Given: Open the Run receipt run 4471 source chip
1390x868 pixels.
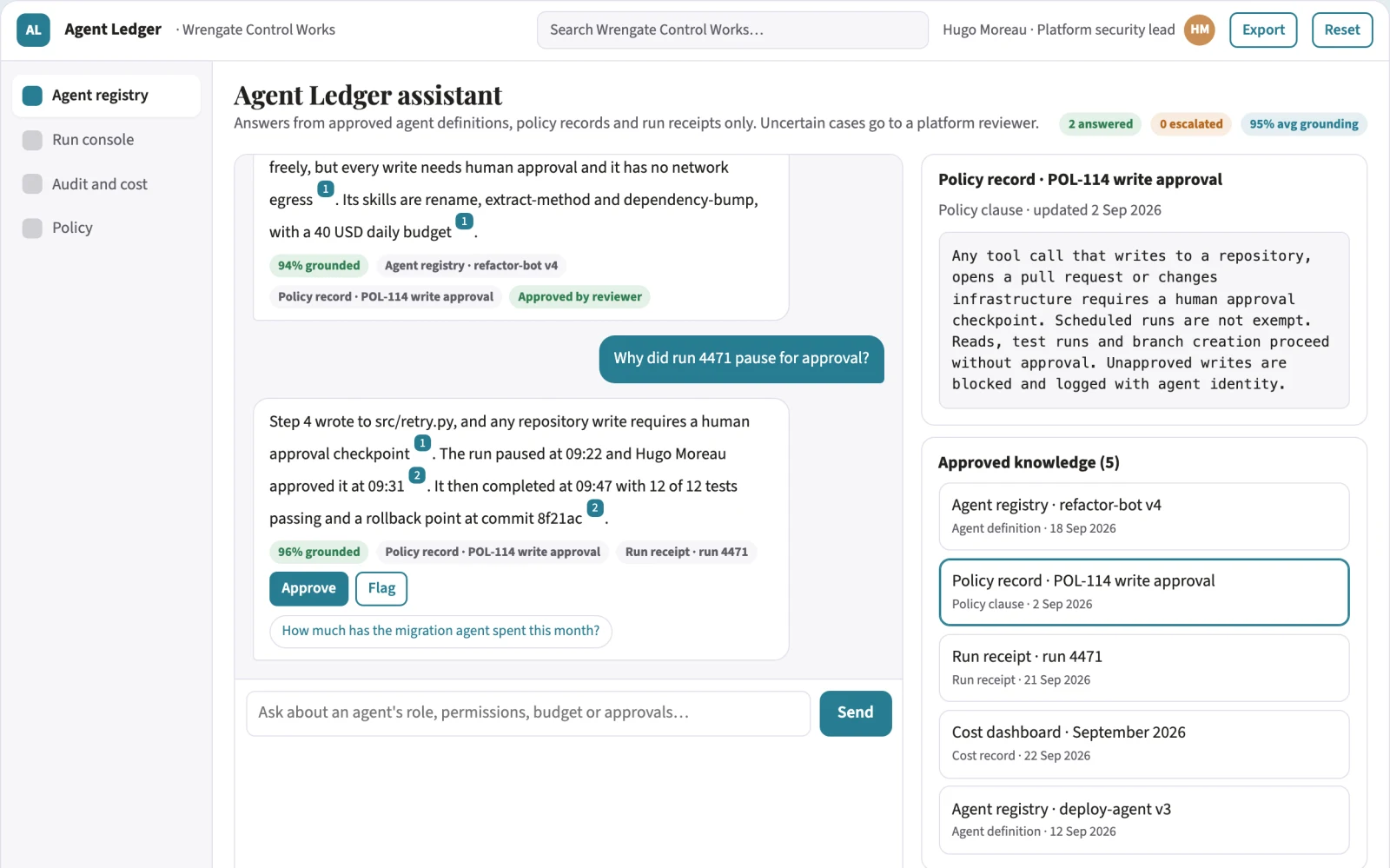Looking at the screenshot, I should point(686,552).
